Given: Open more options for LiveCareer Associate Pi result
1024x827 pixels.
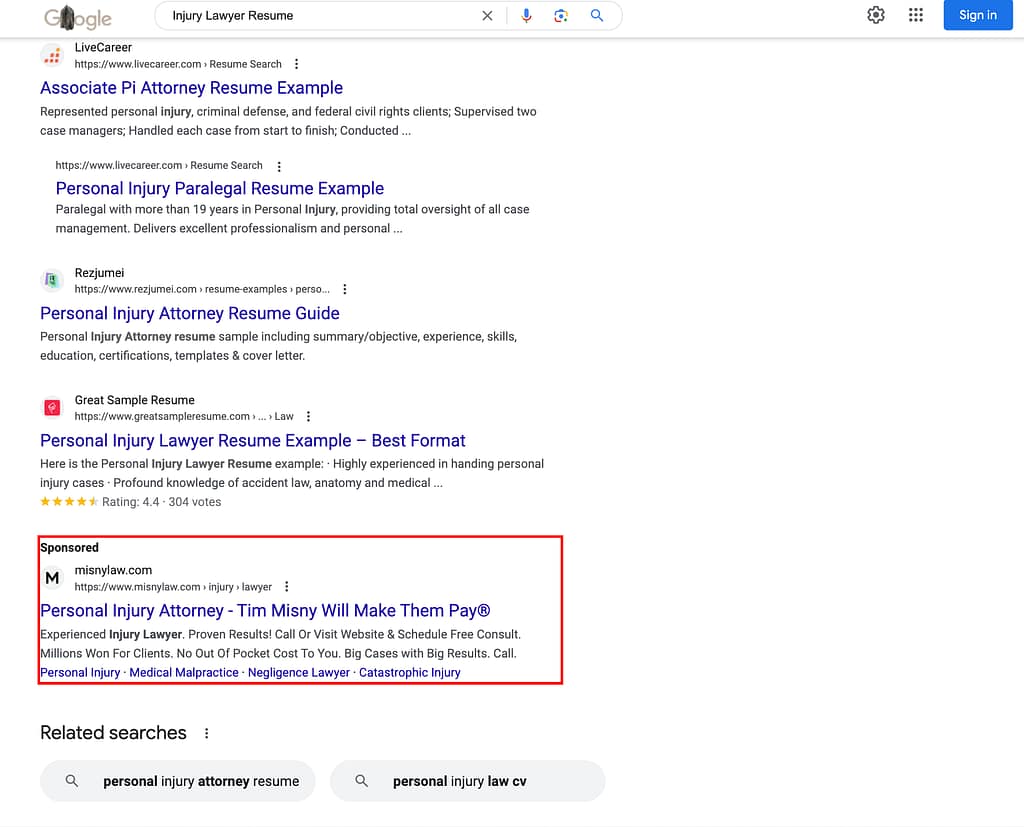Looking at the screenshot, I should pyautogui.click(x=296, y=64).
